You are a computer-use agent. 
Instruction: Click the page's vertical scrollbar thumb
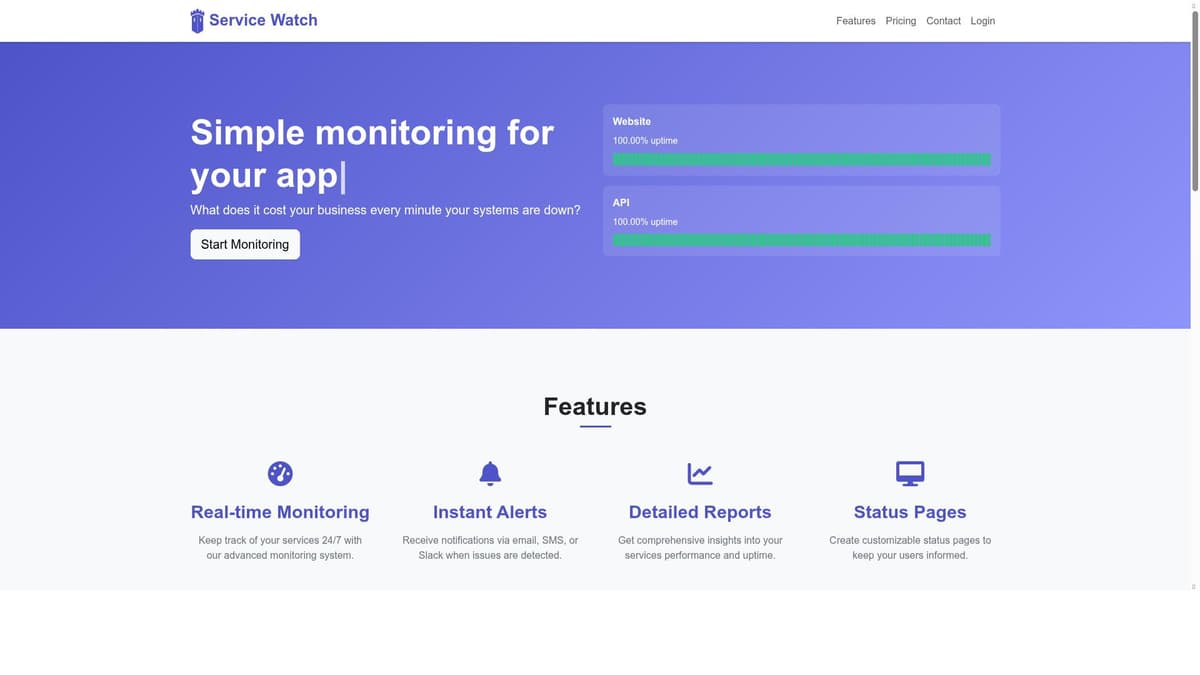pos(1194,100)
